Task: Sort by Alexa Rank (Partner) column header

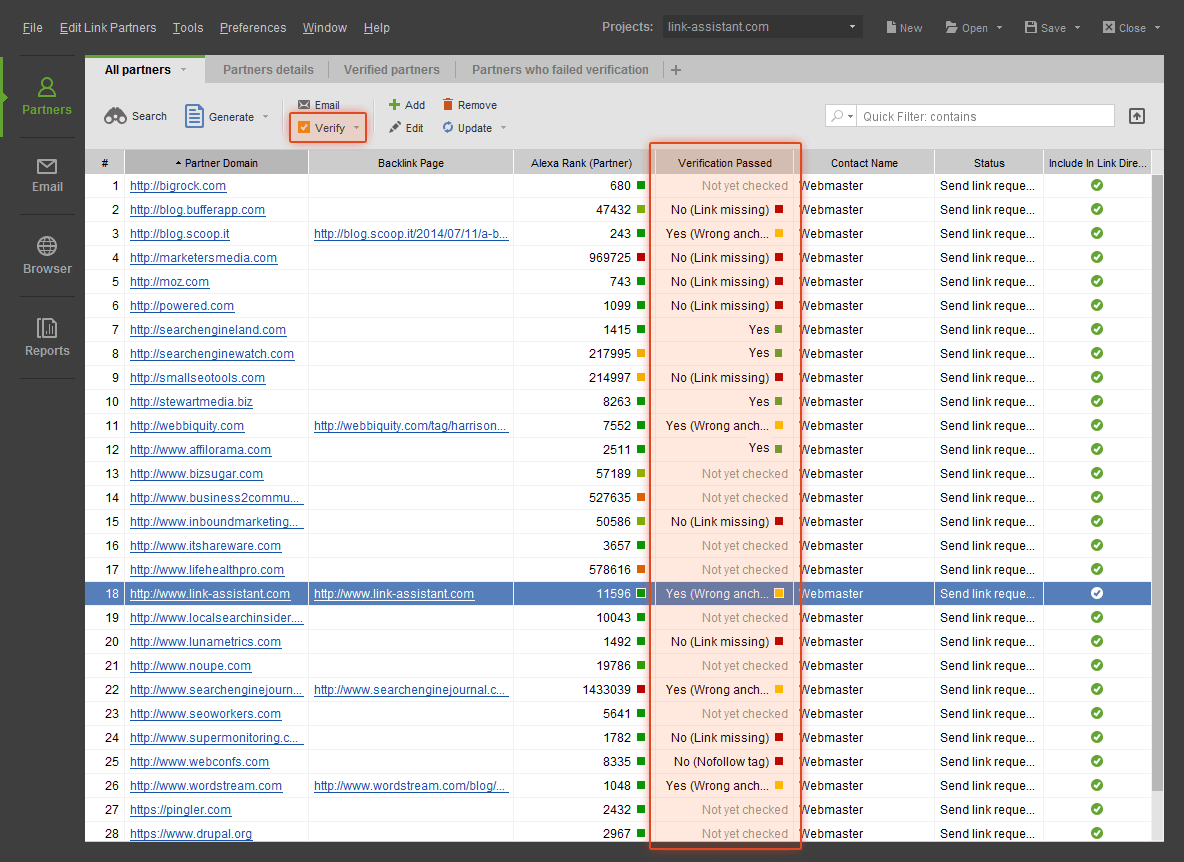Action: (581, 162)
